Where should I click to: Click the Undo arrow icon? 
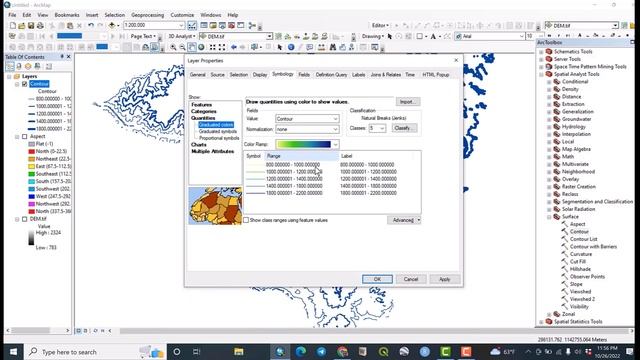point(91,25)
